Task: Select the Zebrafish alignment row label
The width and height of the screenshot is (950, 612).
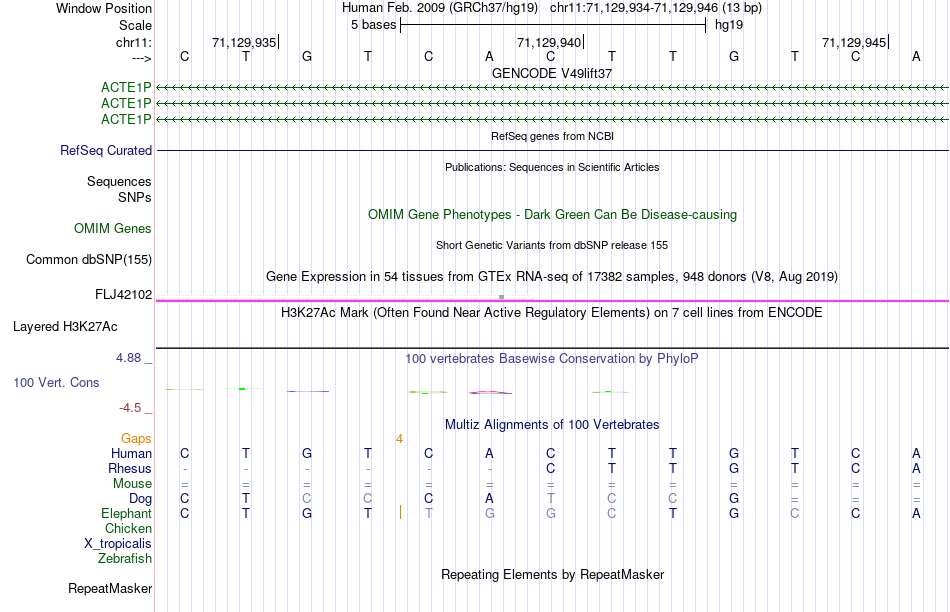Action: (x=125, y=558)
